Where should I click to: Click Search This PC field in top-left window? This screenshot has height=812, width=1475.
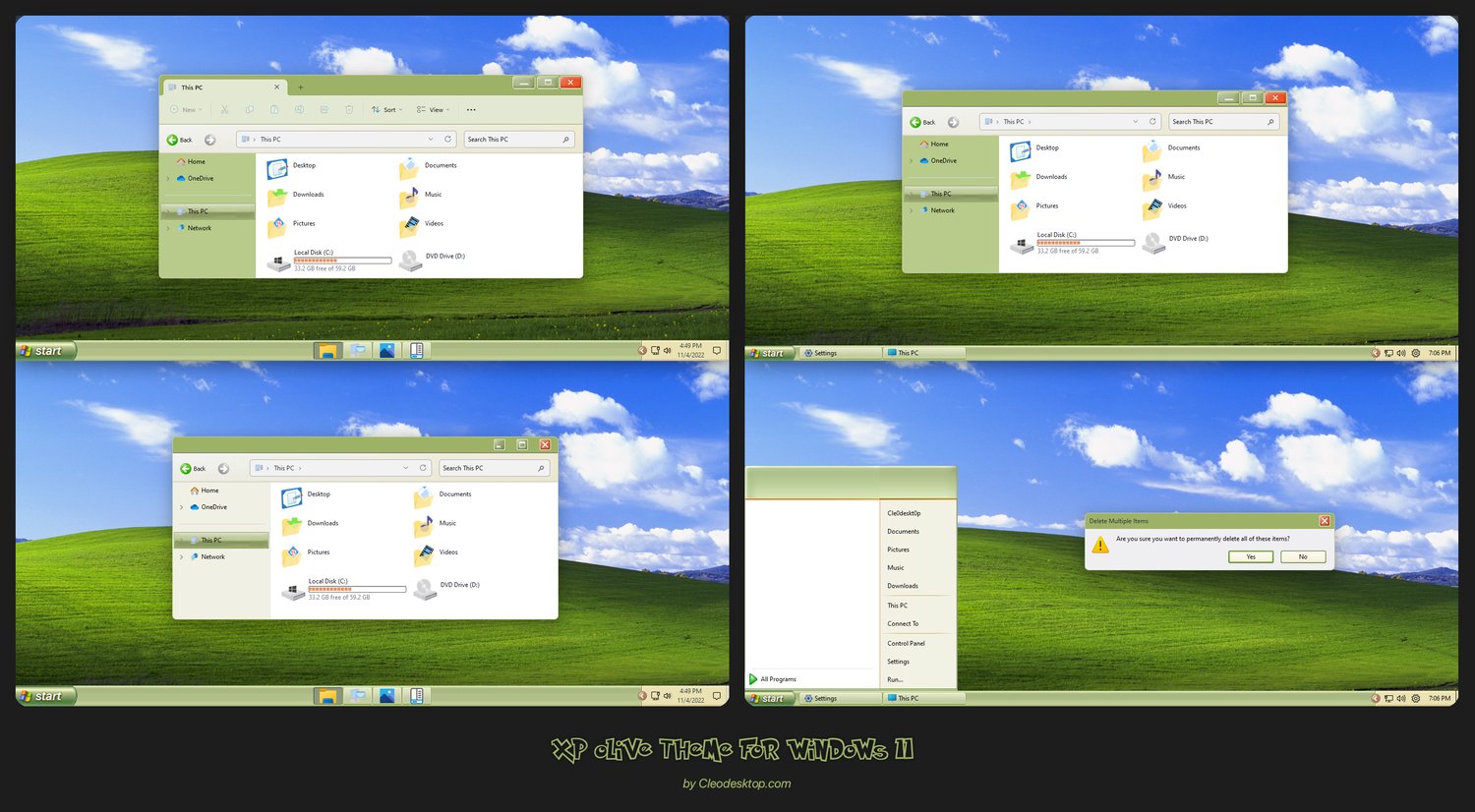[518, 140]
